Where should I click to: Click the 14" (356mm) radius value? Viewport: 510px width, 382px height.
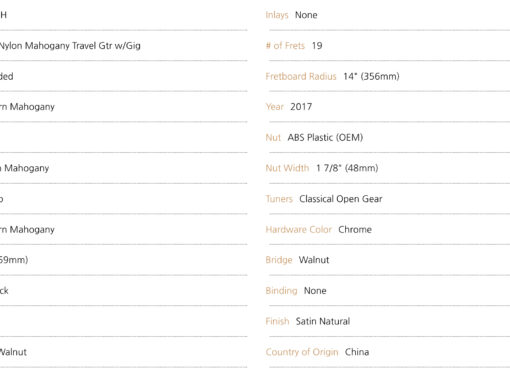click(x=371, y=76)
